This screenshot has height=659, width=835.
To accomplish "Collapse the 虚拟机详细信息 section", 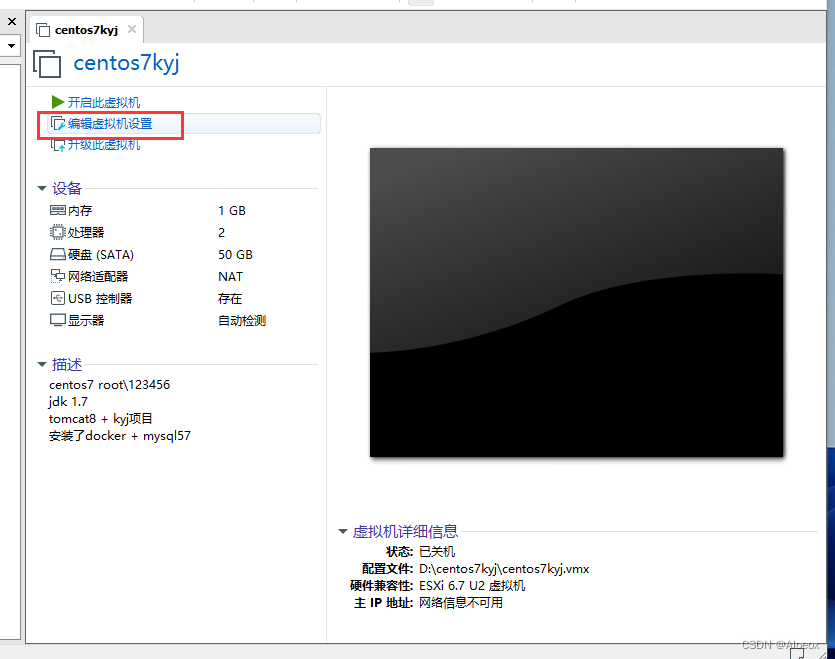I will (x=343, y=531).
